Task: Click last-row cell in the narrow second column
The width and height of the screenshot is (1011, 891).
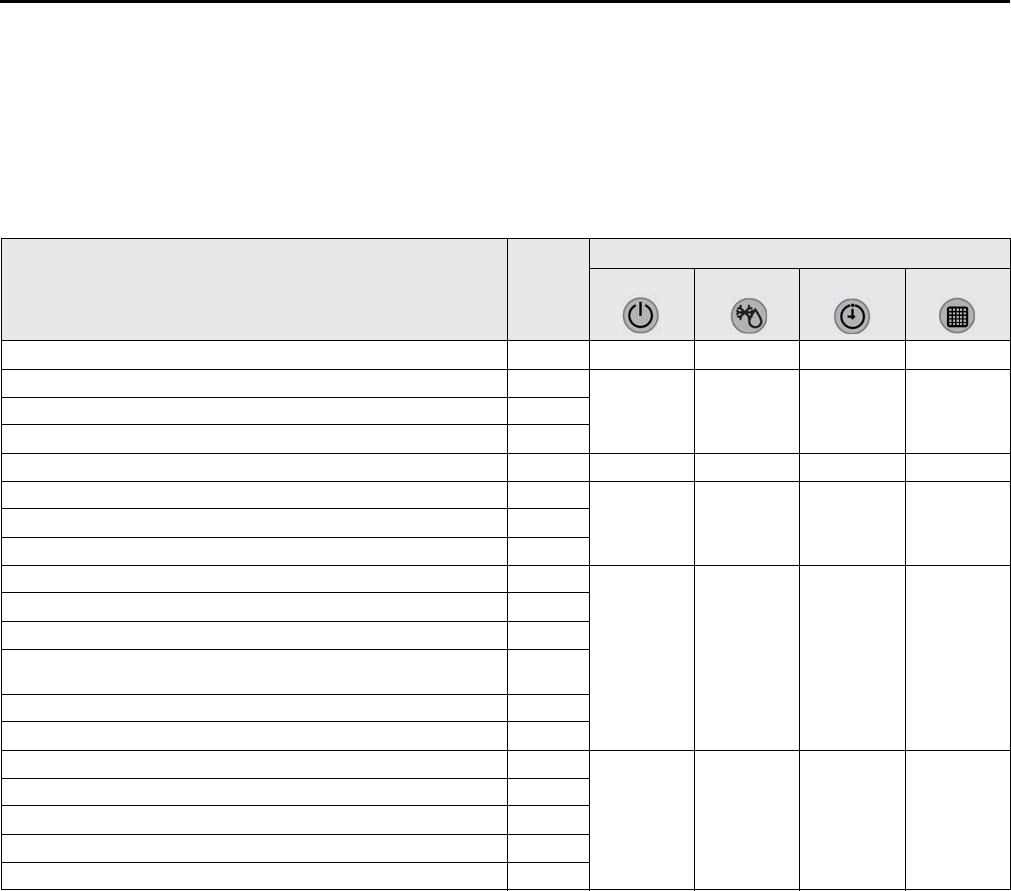Action: click(x=548, y=875)
